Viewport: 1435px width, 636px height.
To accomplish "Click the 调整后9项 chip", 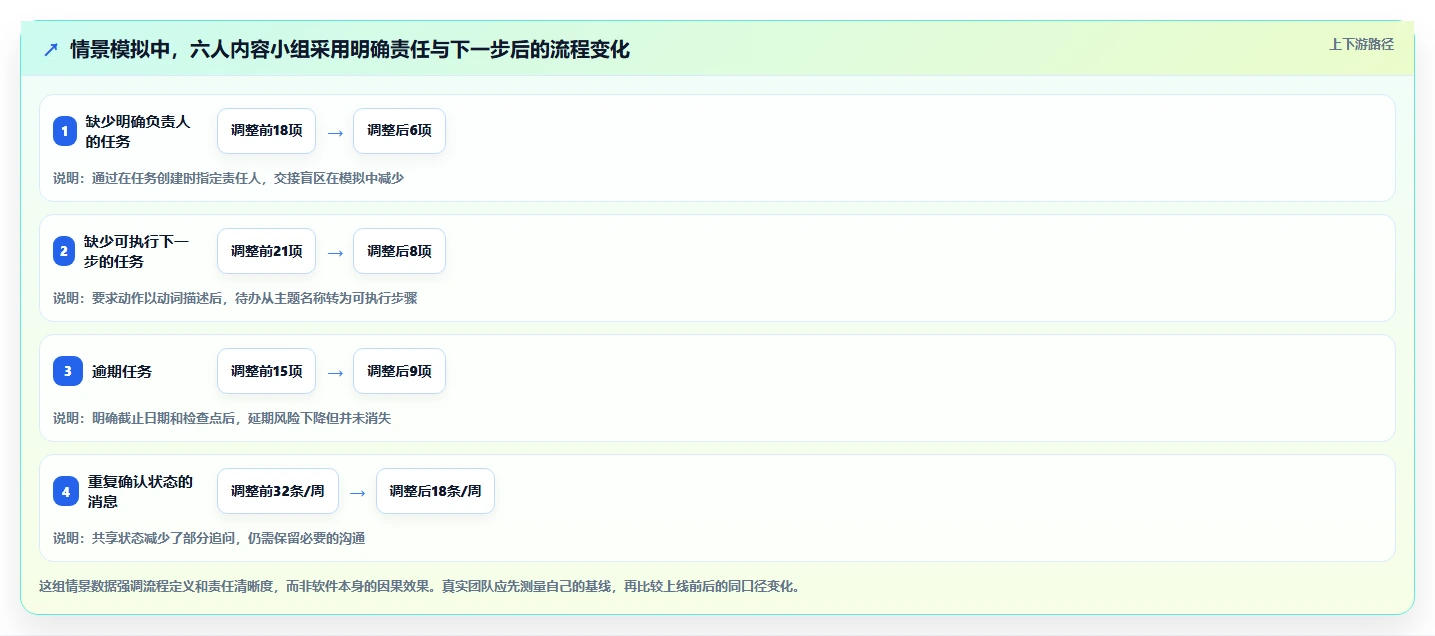I will coord(399,371).
